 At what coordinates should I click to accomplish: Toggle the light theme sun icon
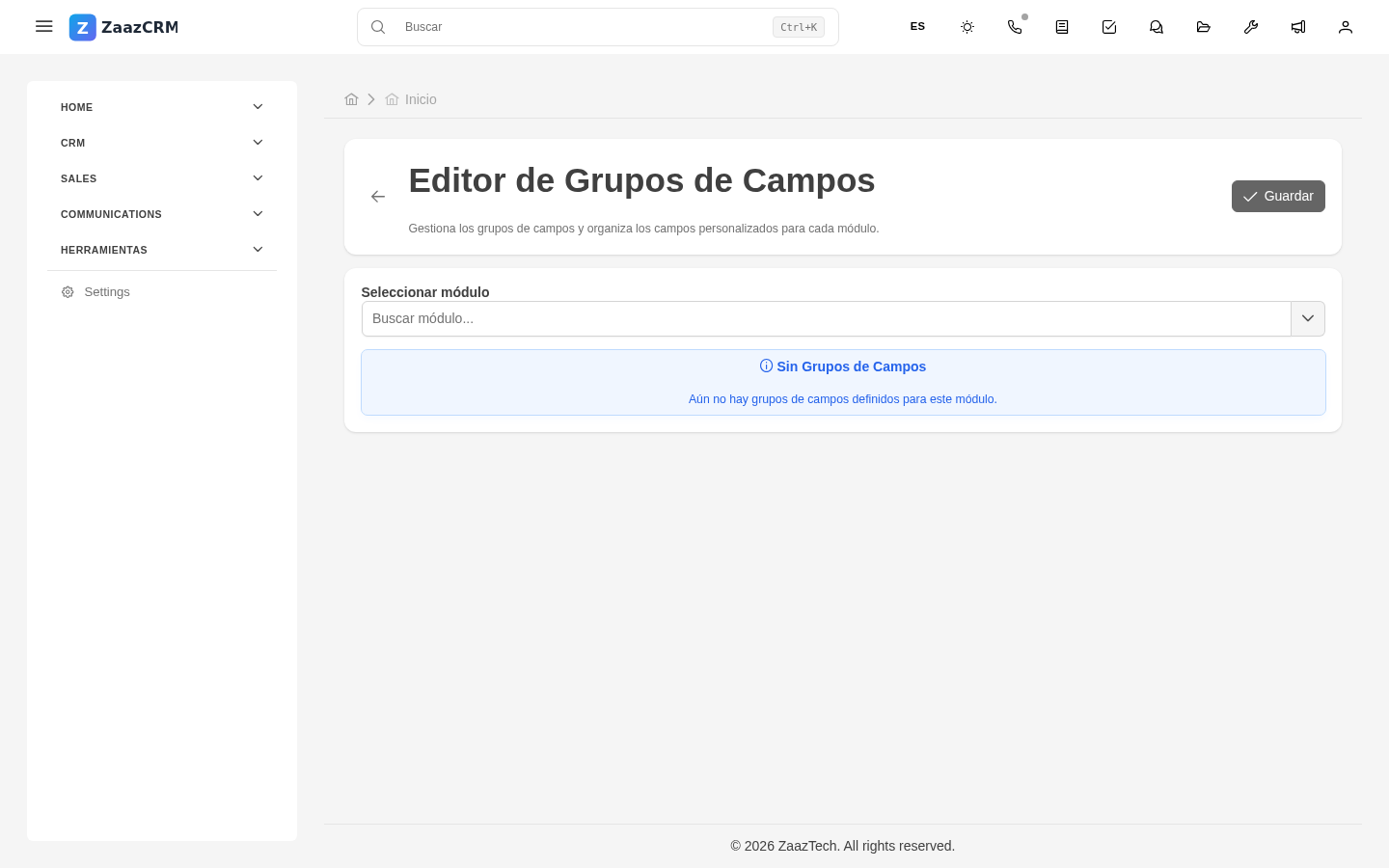(967, 27)
